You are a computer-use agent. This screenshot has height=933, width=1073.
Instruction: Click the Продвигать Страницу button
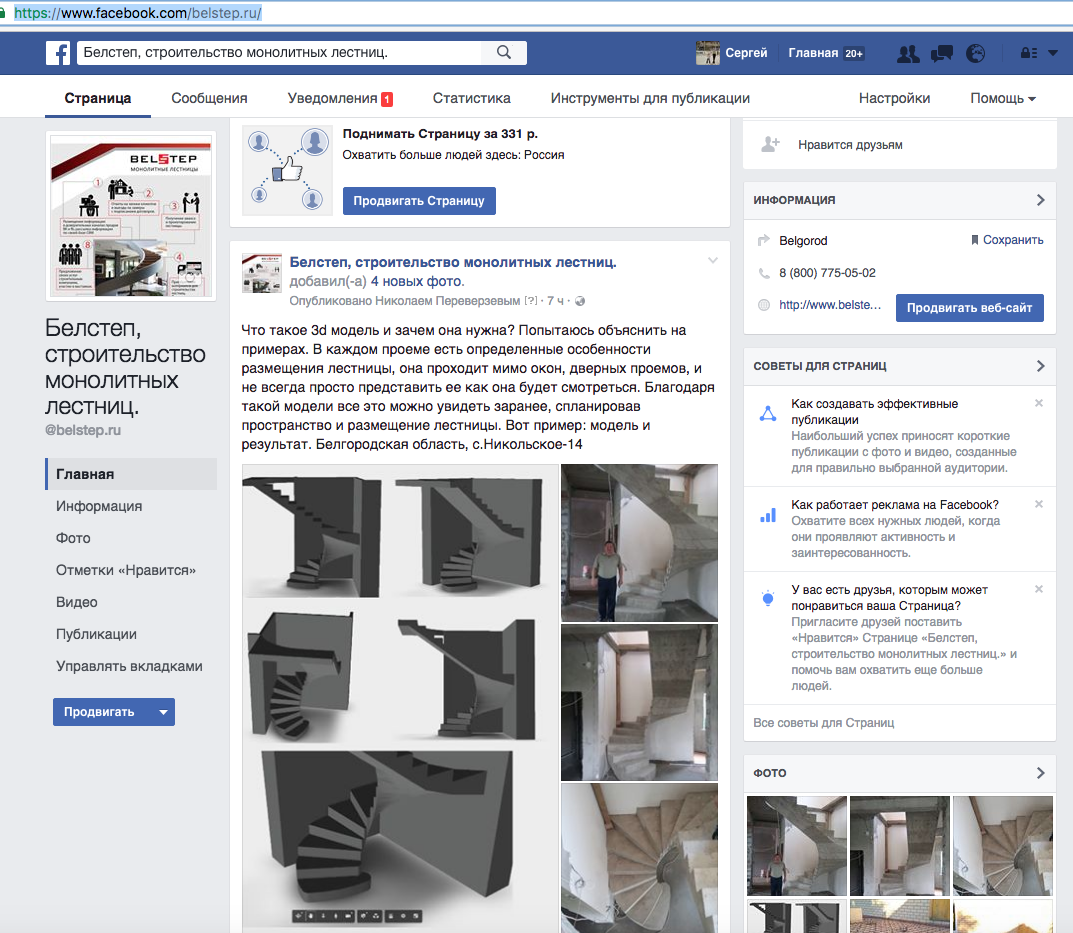click(x=419, y=200)
